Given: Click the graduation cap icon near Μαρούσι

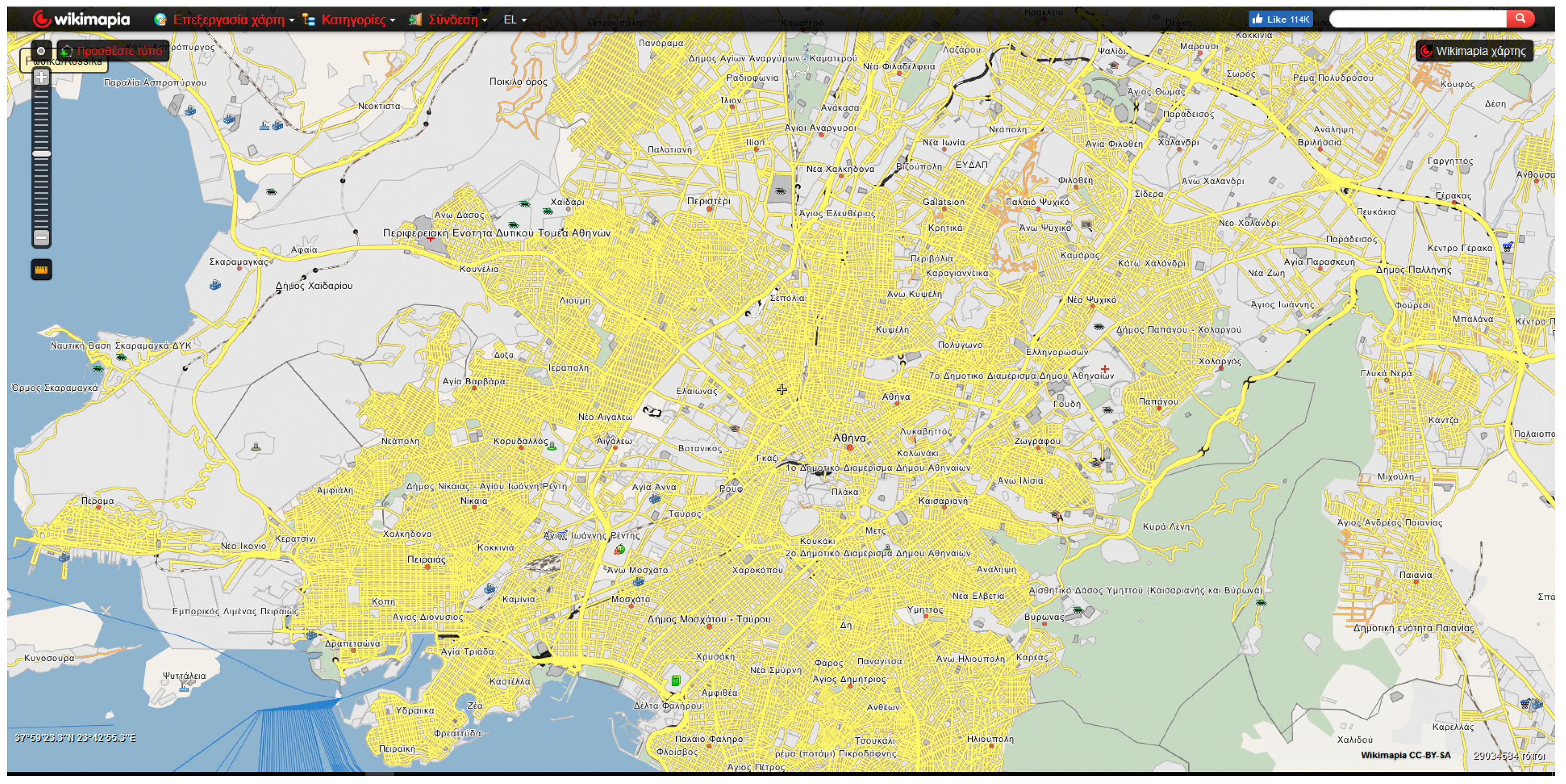Looking at the screenshot, I should tap(1114, 65).
